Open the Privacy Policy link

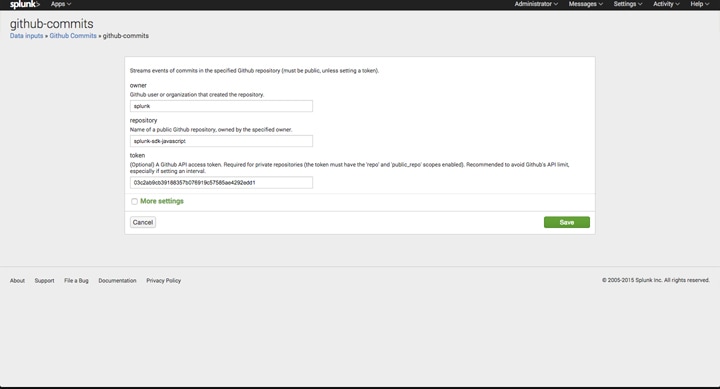pyautogui.click(x=163, y=281)
